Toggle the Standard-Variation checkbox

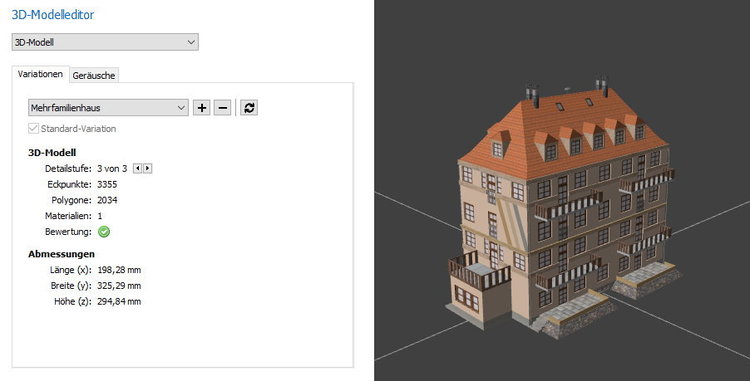click(x=33, y=128)
